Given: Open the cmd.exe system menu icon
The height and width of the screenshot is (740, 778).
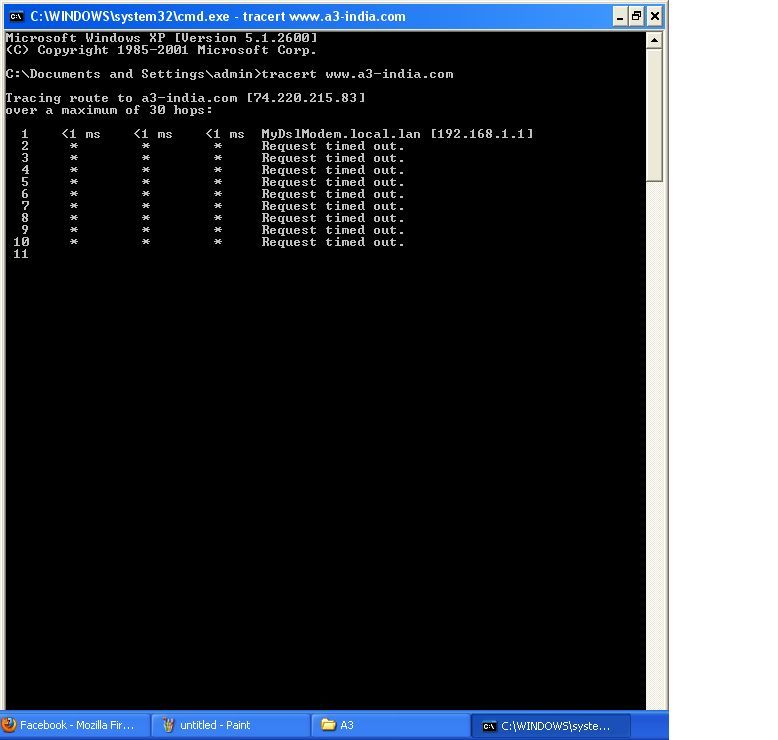Looking at the screenshot, I should (16, 17).
